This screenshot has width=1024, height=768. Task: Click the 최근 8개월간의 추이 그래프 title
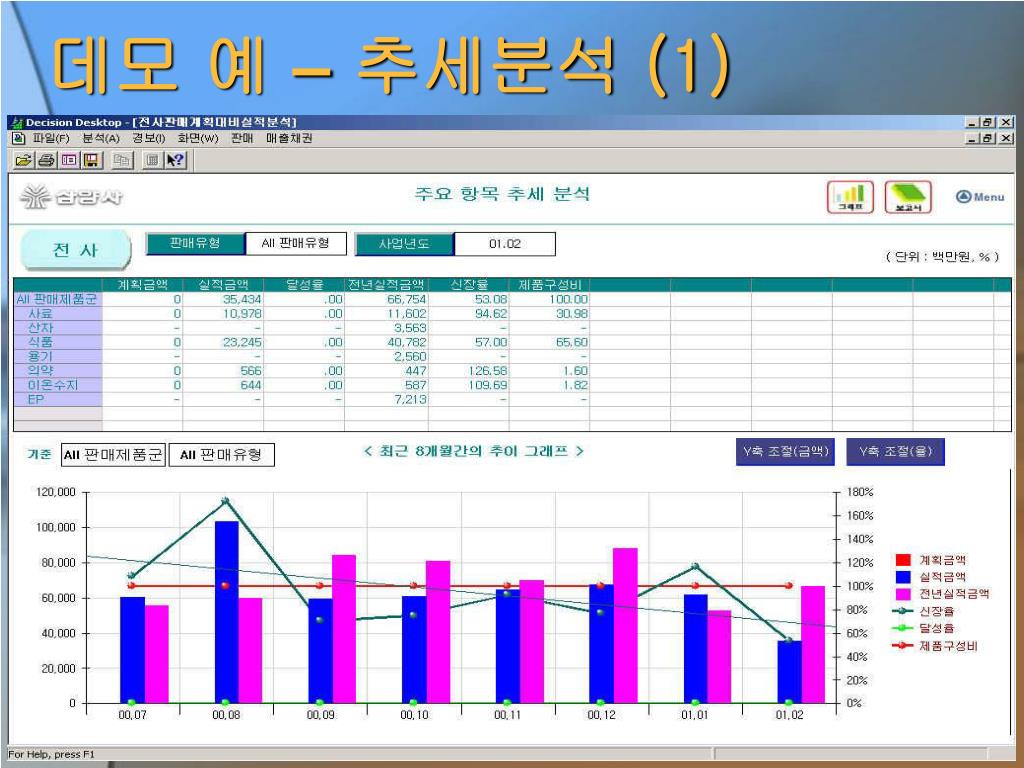click(x=473, y=451)
